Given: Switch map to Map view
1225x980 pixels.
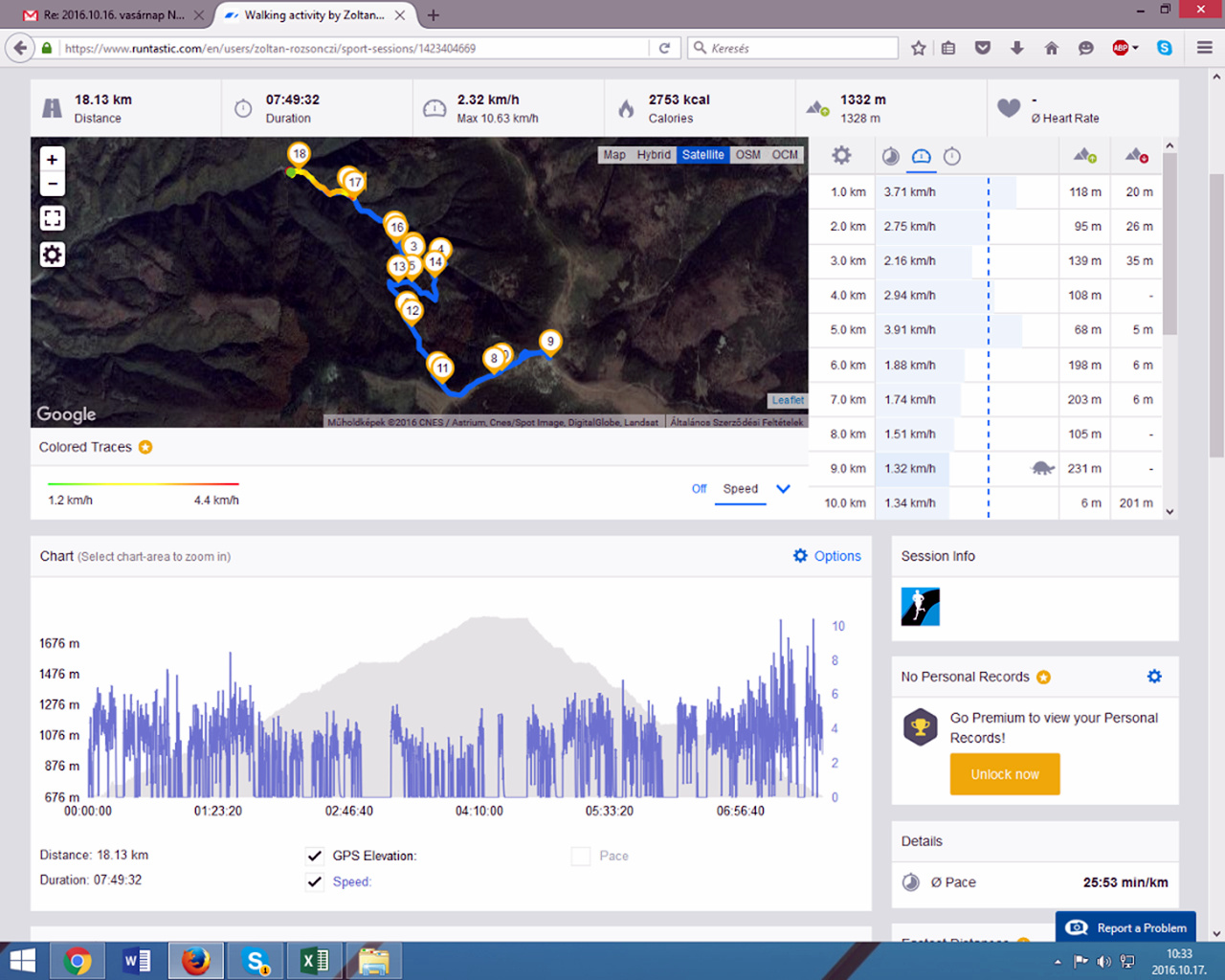Looking at the screenshot, I should click(x=614, y=155).
